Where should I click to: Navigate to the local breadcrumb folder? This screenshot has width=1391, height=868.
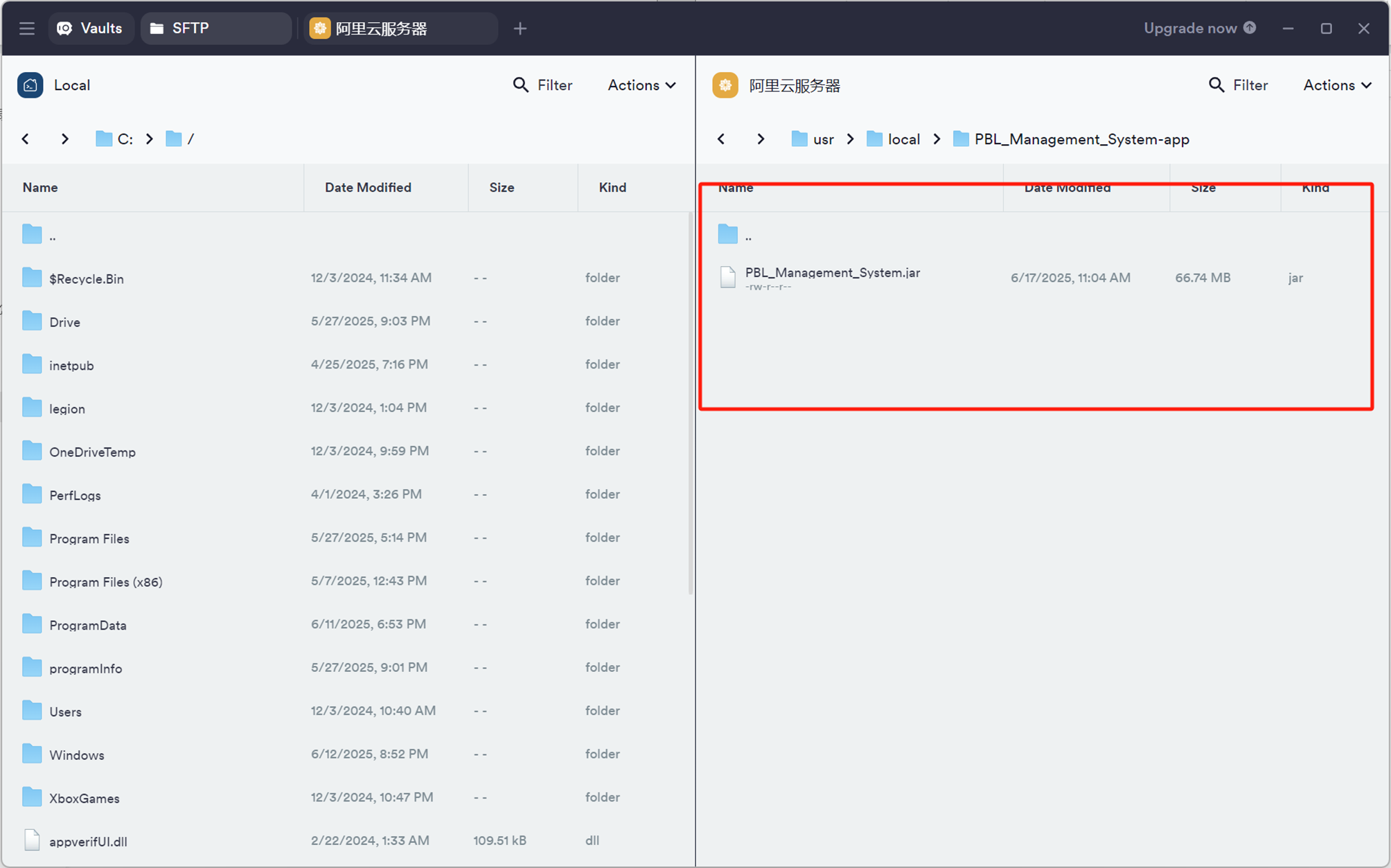[x=903, y=139]
